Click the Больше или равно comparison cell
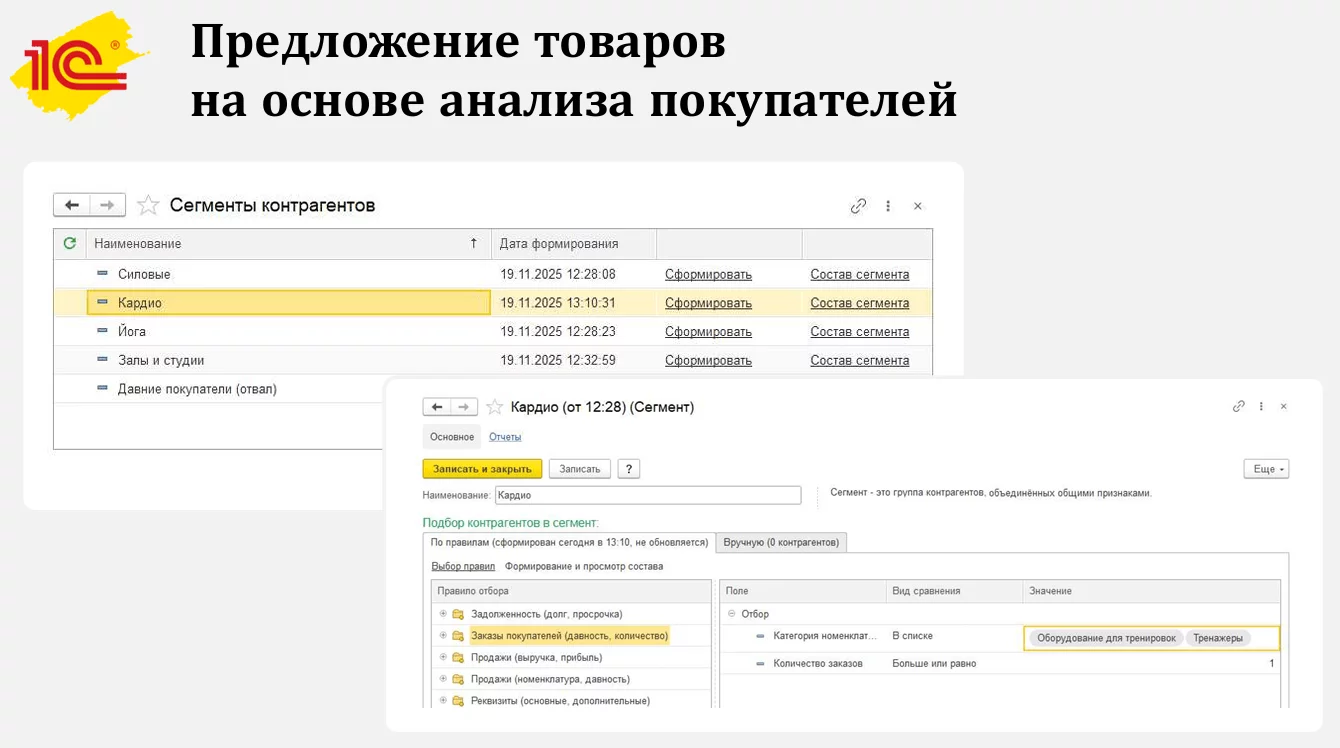This screenshot has height=748, width=1340. click(x=954, y=663)
